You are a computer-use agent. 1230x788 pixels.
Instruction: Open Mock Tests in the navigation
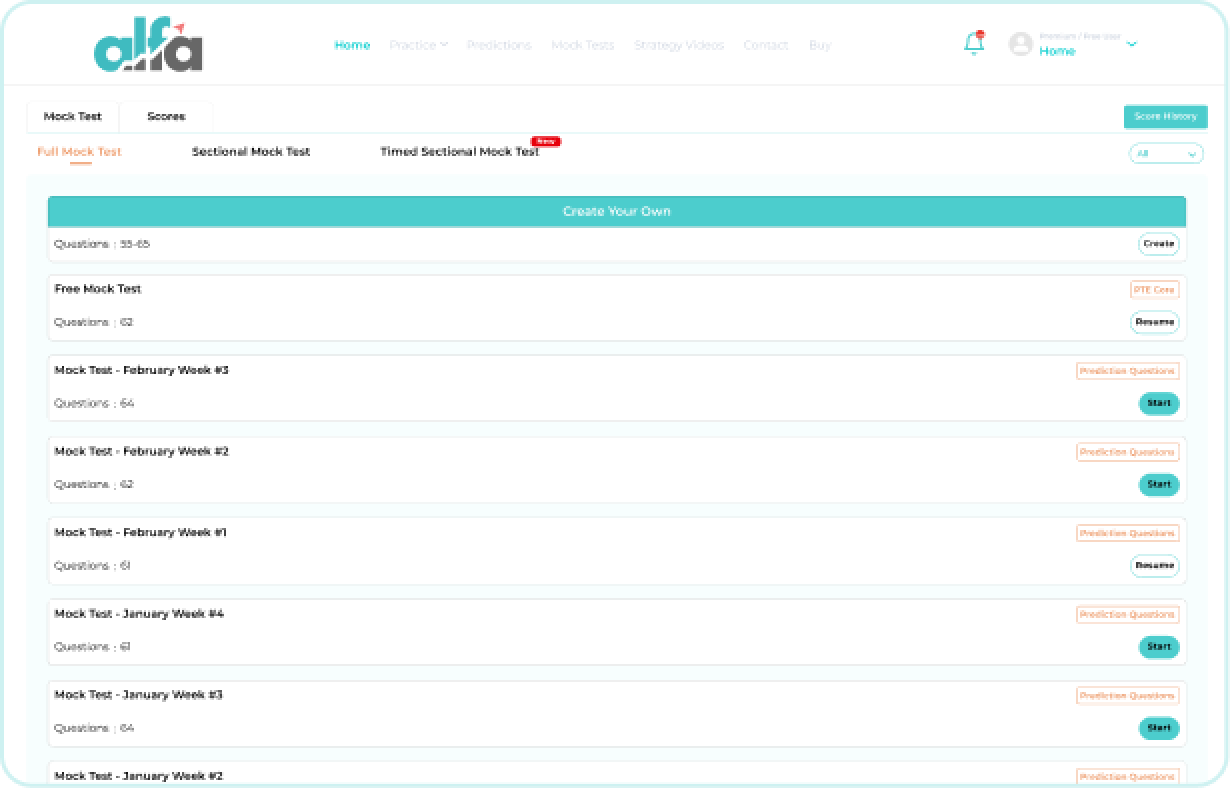pyautogui.click(x=582, y=45)
